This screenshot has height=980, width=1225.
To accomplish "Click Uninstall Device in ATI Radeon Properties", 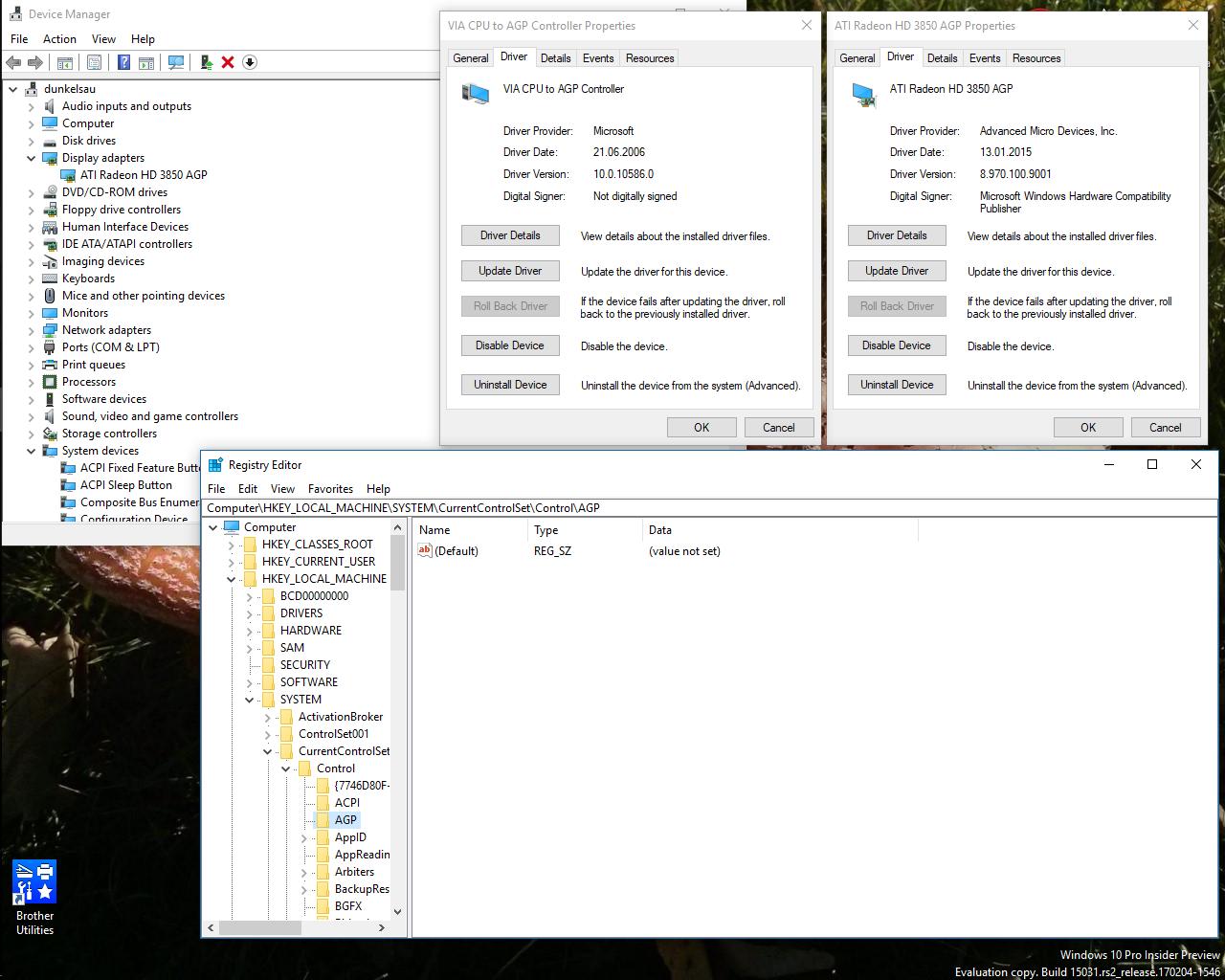I will pyautogui.click(x=897, y=385).
